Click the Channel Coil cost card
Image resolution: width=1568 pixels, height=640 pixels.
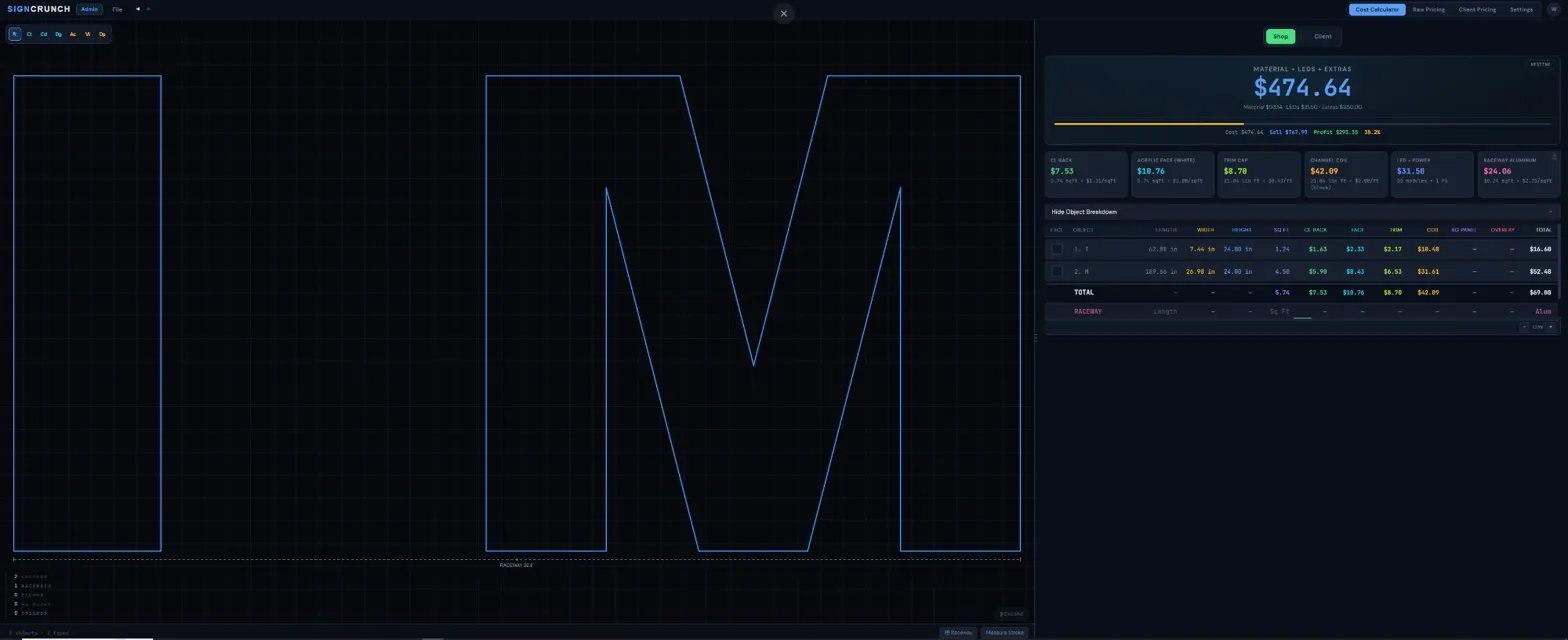point(1346,174)
